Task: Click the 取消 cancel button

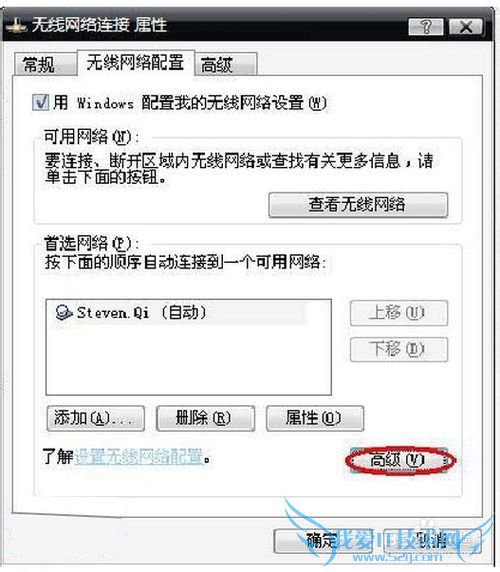Action: point(433,541)
